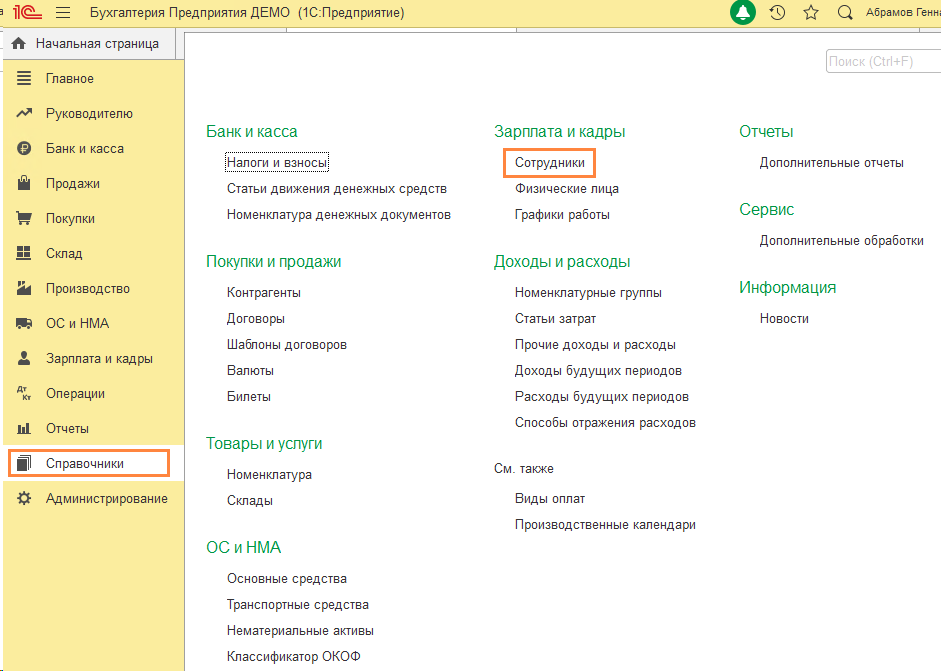This screenshot has width=941, height=671.
Task: Switch to Начальная страница tab
Action: 89,44
